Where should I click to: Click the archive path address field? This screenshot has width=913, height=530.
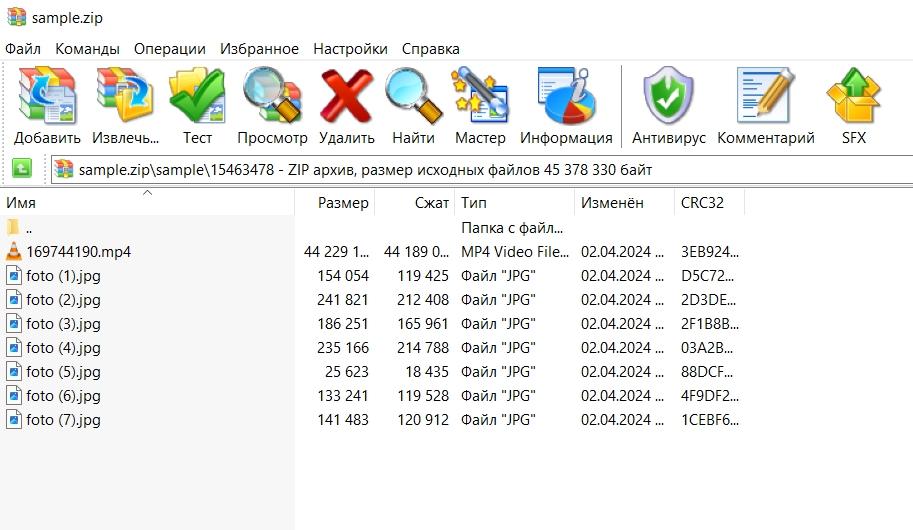480,170
